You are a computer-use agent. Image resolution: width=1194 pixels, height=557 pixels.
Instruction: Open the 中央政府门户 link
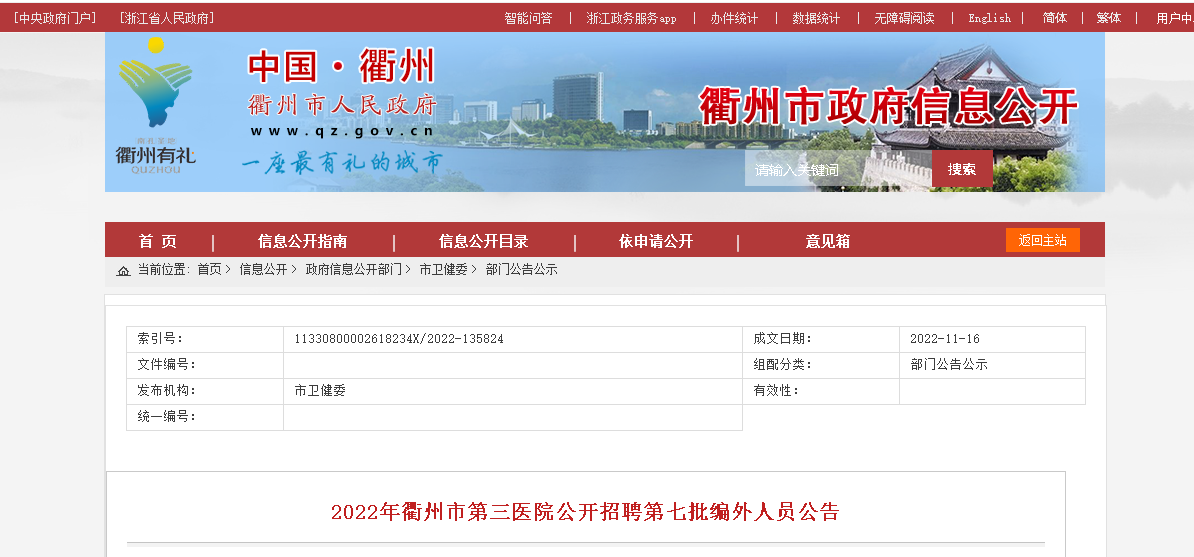(55, 18)
